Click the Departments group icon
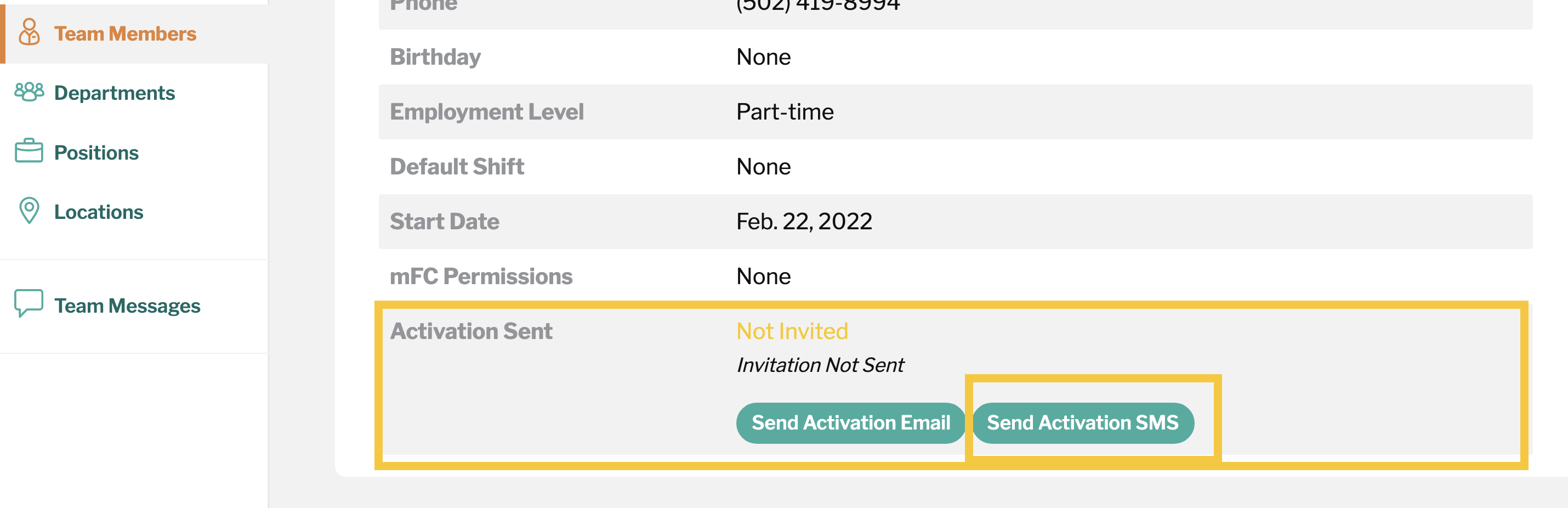The height and width of the screenshot is (508, 1568). tap(29, 93)
